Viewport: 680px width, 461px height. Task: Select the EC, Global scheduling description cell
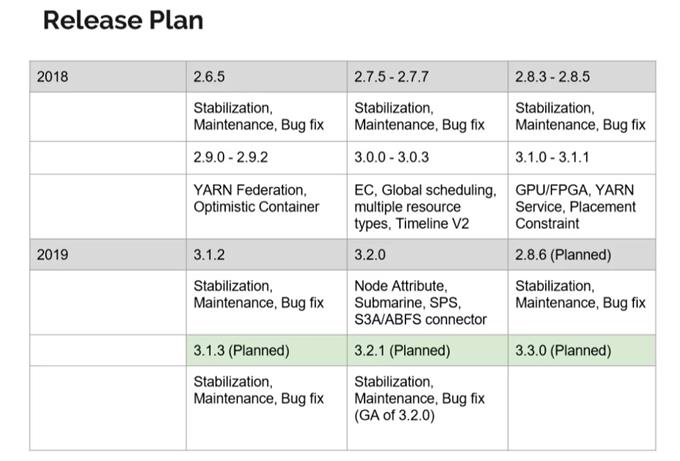pos(425,206)
